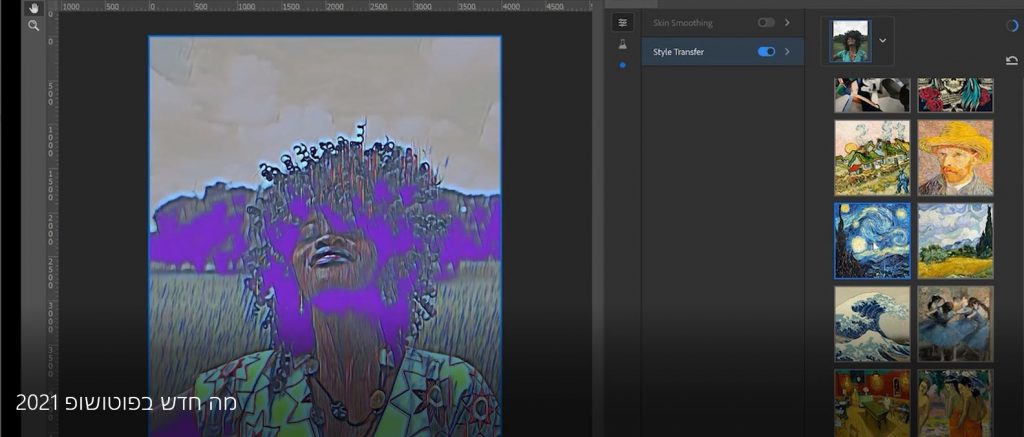Viewport: 1024px width, 437px height.
Task: Expand the Style Transfer chevron arrow
Action: point(788,52)
